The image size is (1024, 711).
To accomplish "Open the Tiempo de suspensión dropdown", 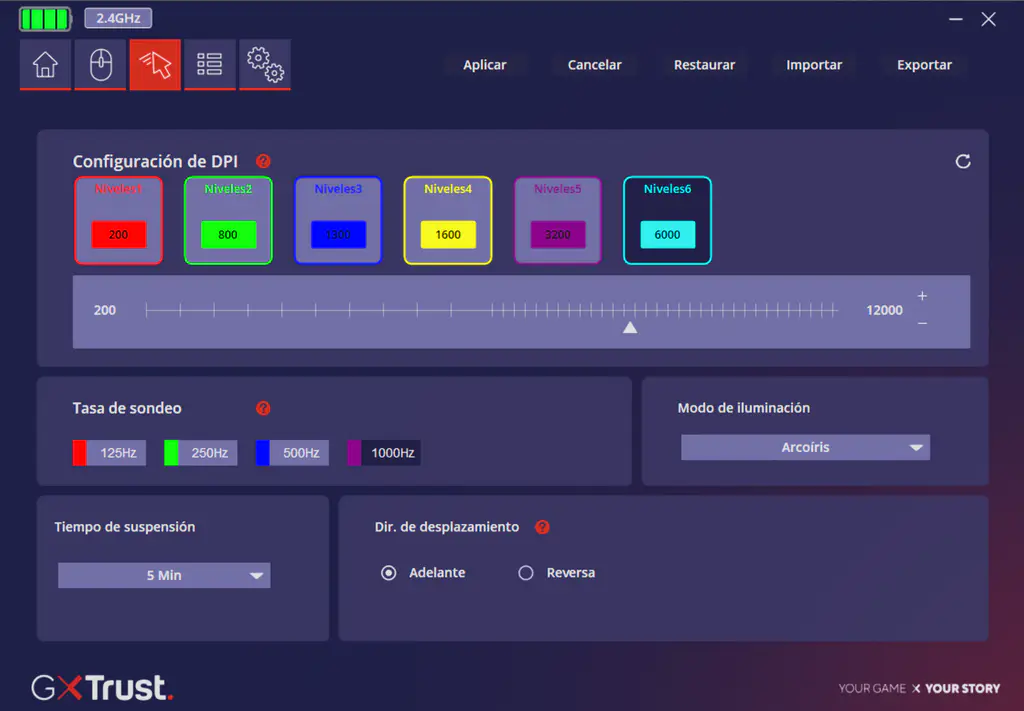I will [164, 576].
